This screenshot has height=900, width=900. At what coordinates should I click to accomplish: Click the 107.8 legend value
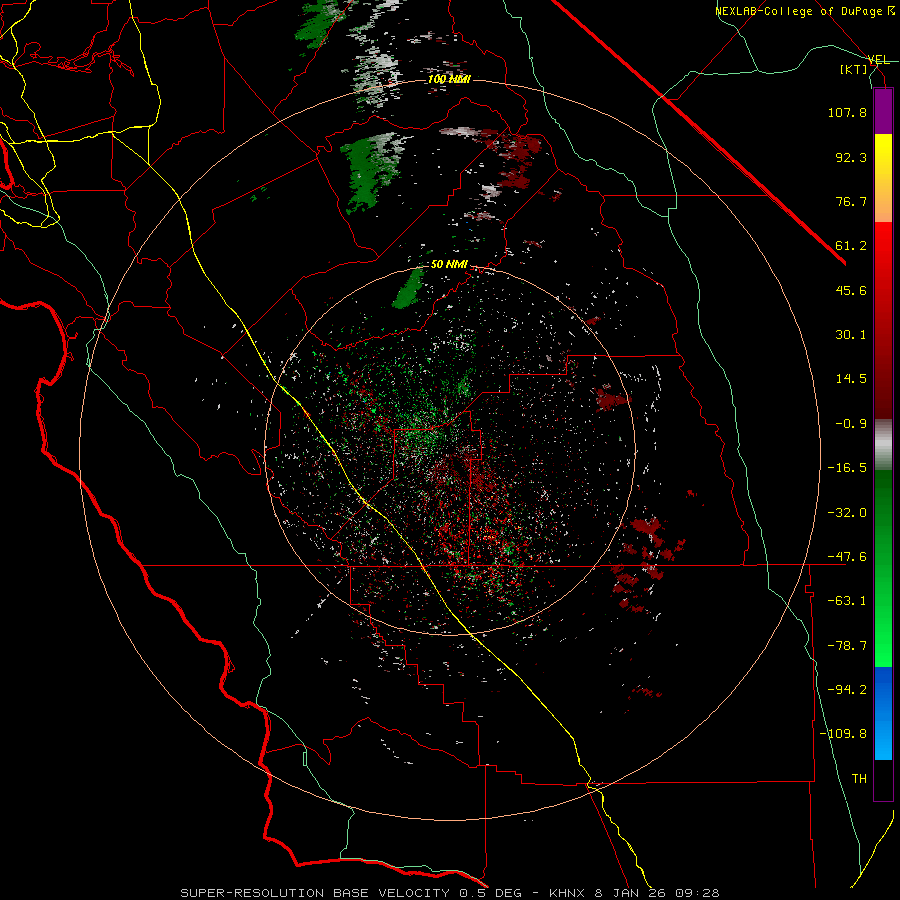[x=847, y=112]
